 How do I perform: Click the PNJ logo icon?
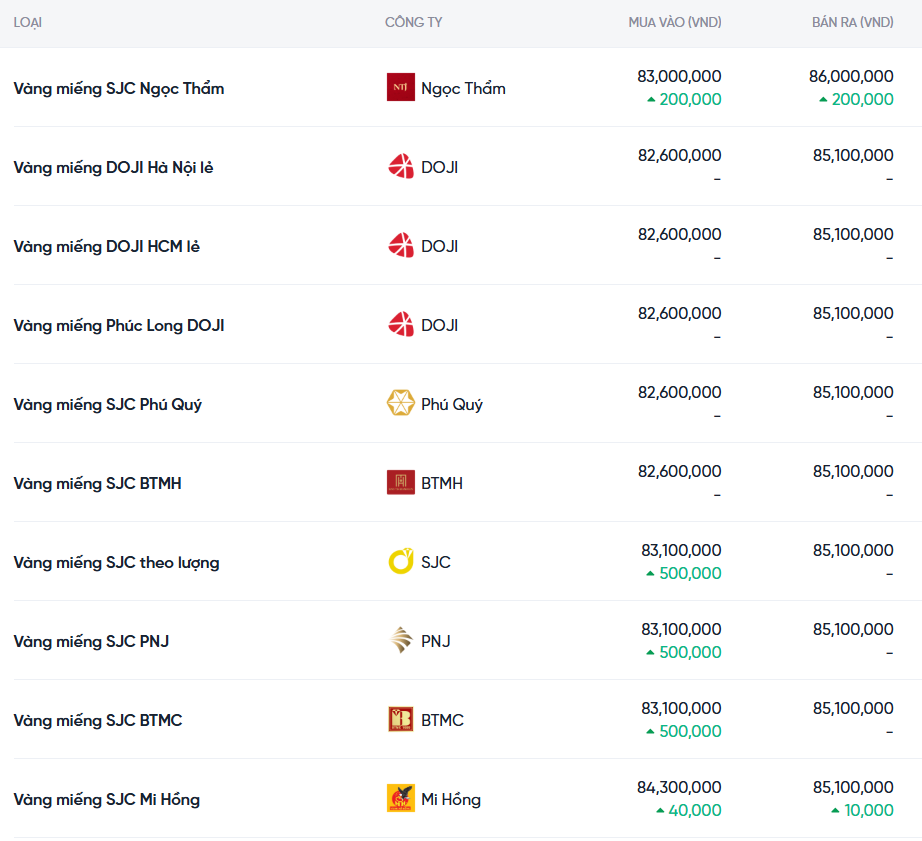(400, 640)
